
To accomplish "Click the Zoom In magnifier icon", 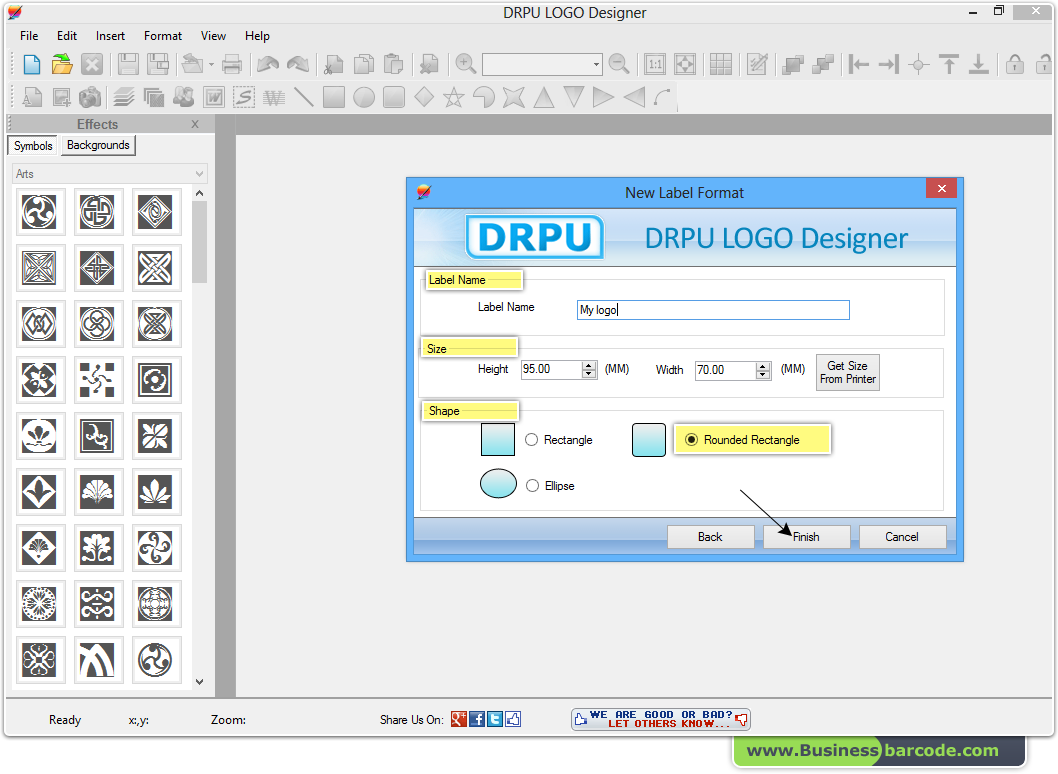I will pyautogui.click(x=466, y=64).
